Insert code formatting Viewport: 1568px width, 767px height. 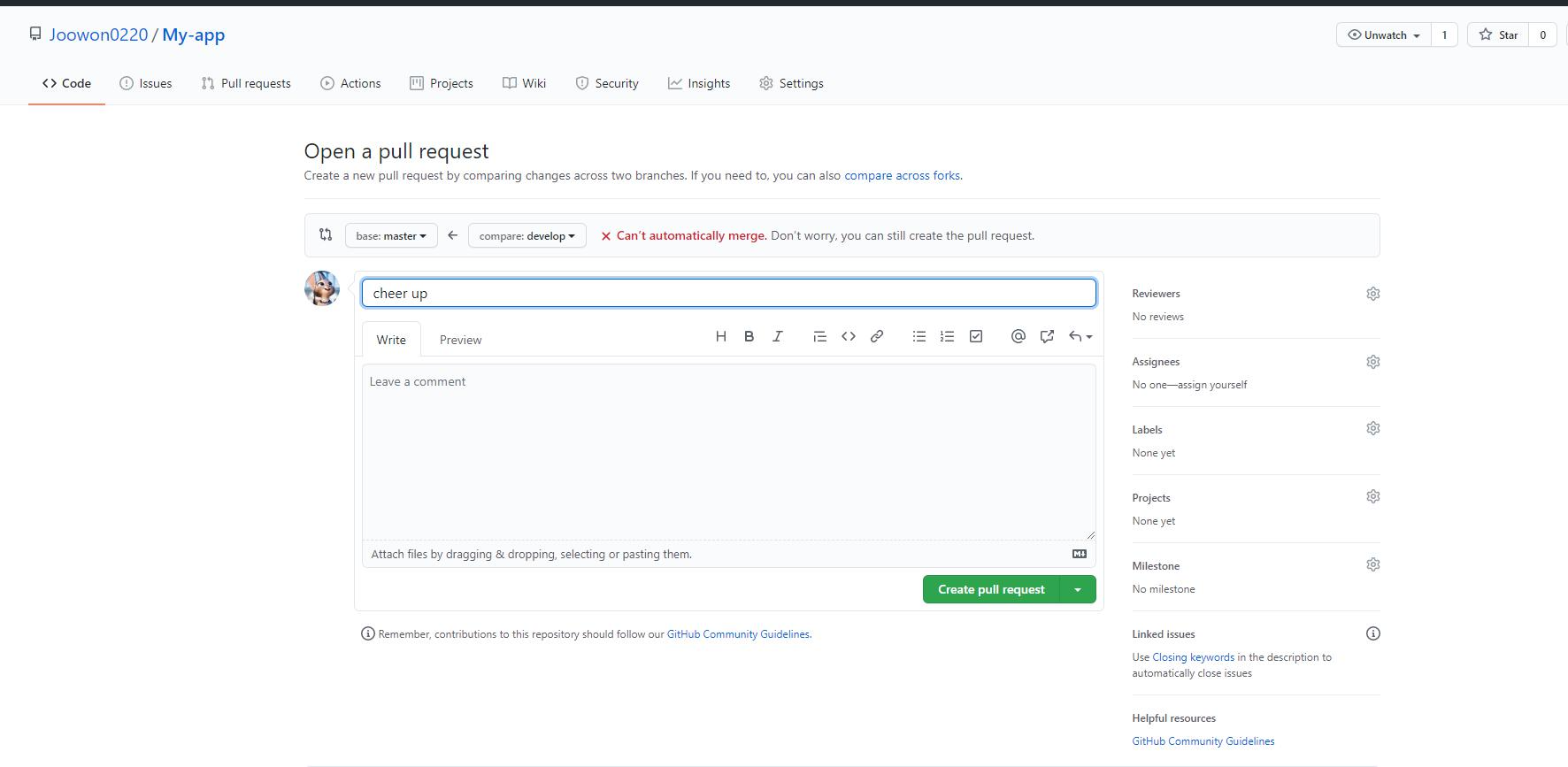pyautogui.click(x=849, y=336)
